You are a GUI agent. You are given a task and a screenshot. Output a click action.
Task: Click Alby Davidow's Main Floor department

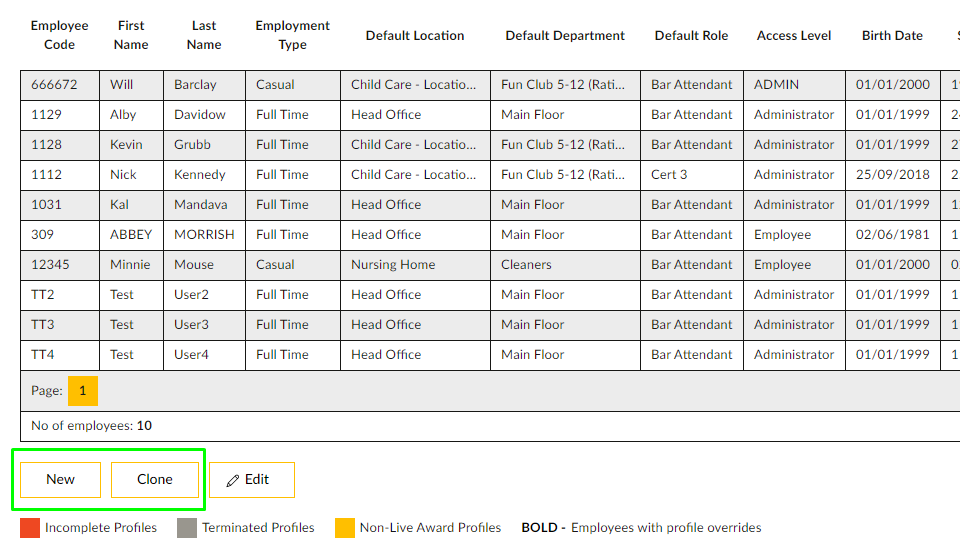pos(533,115)
